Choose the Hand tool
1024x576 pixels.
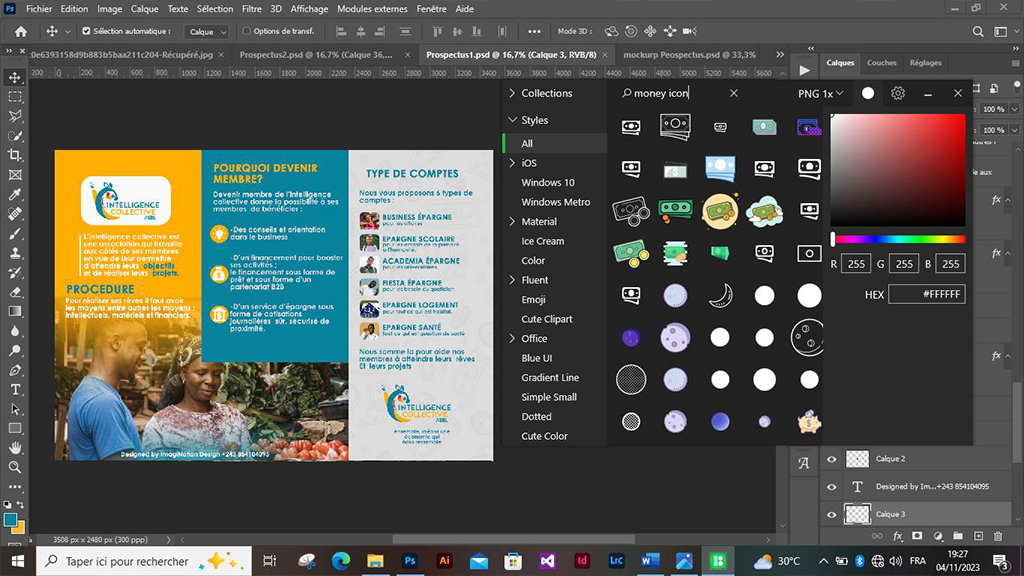14,448
